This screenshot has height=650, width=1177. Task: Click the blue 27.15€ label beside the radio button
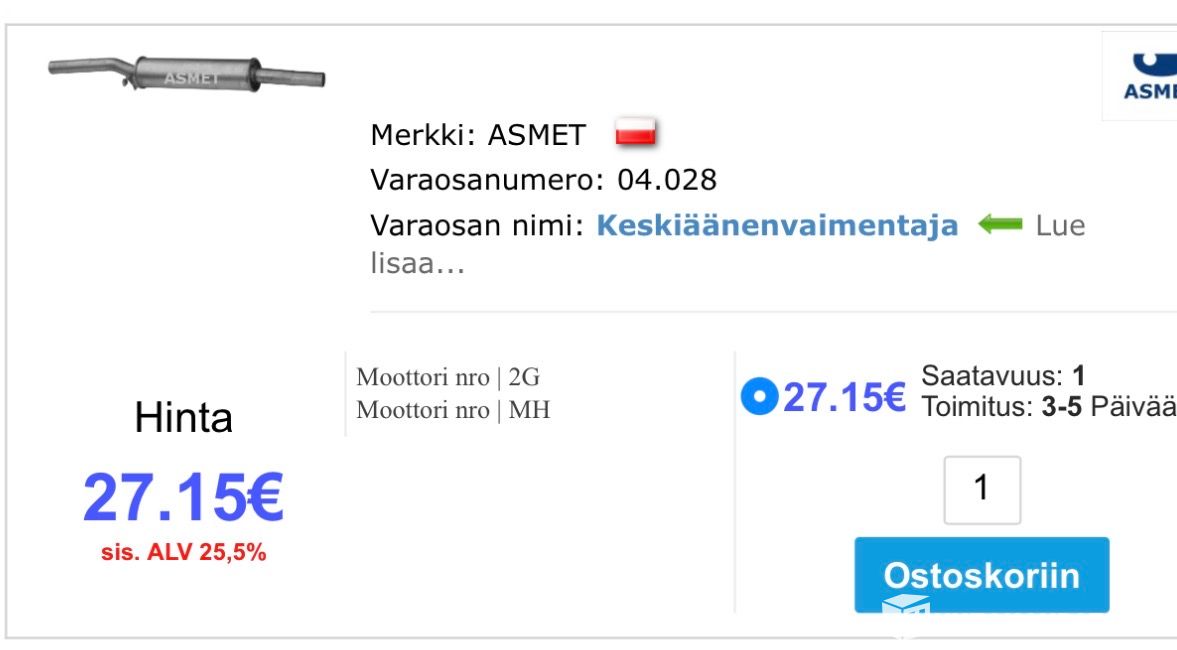(x=844, y=398)
